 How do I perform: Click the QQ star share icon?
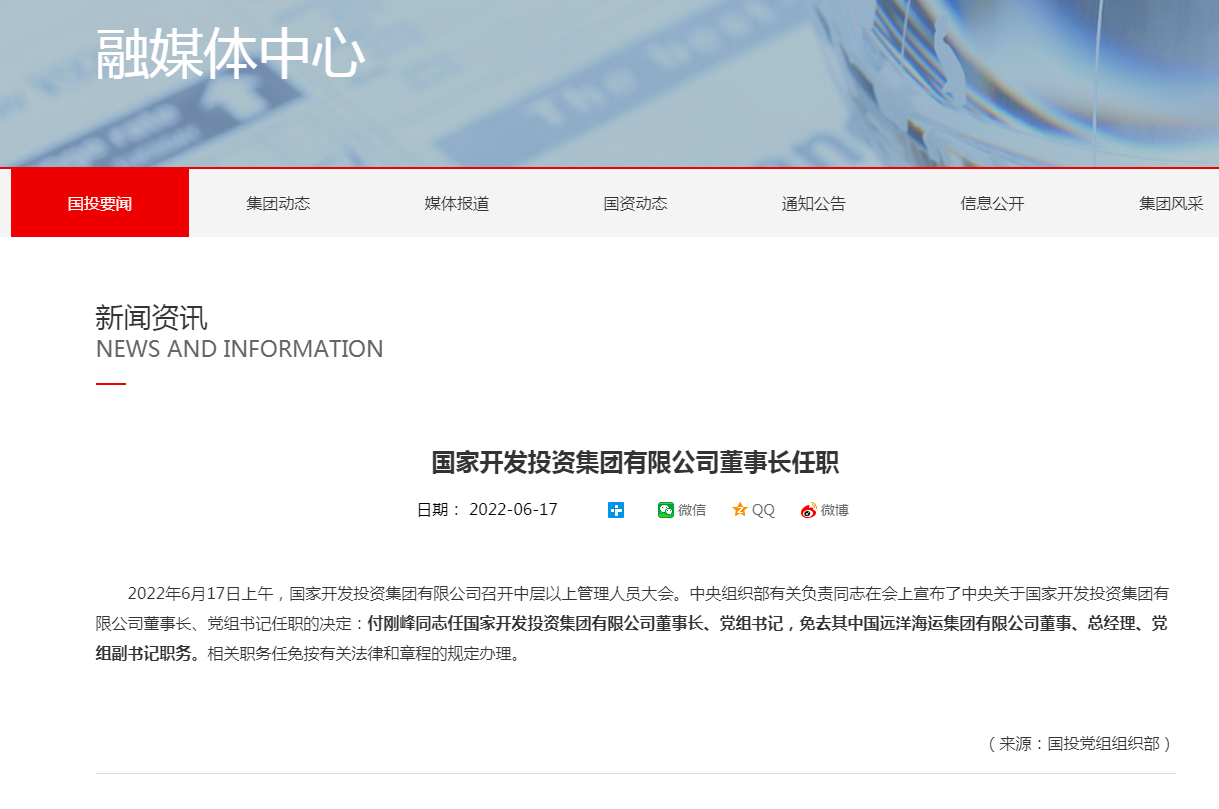740,510
